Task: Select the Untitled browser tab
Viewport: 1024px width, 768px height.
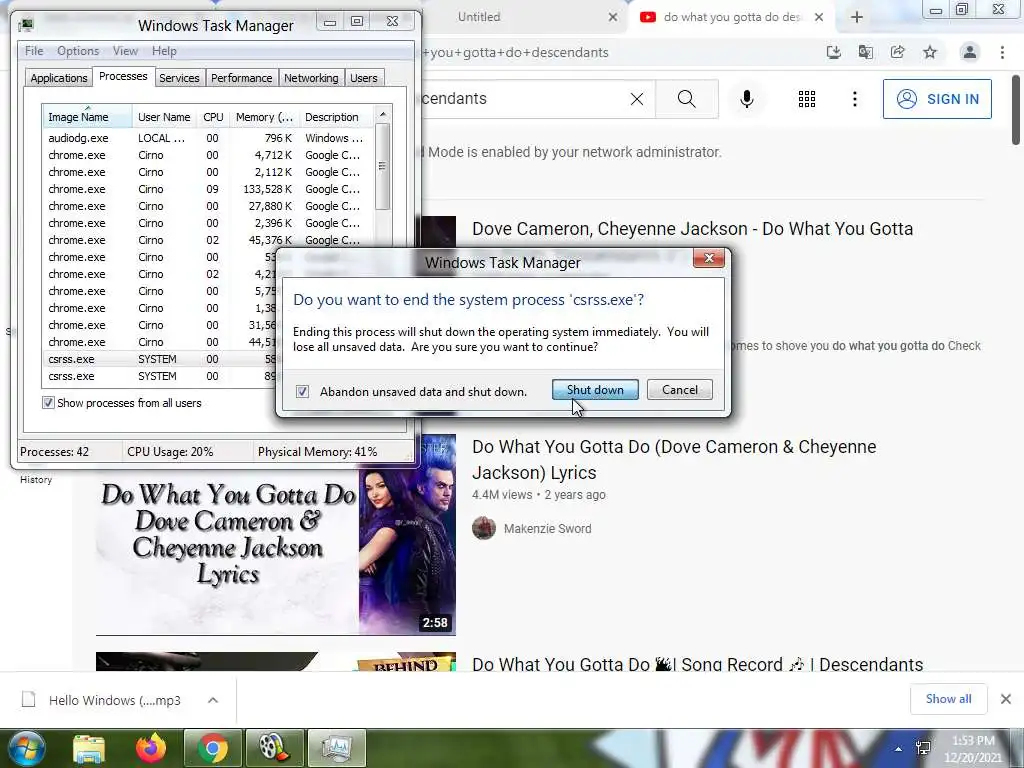Action: click(522, 18)
